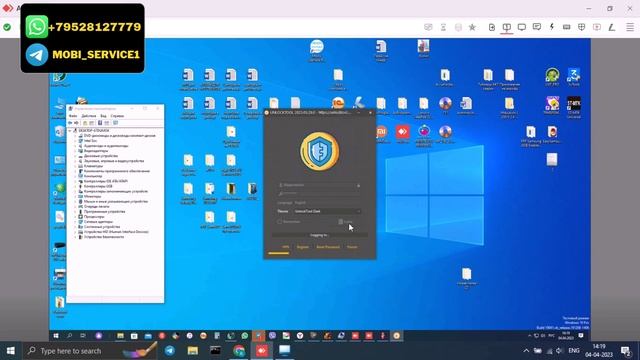Open the Вид menu in Device Manager

(103, 116)
